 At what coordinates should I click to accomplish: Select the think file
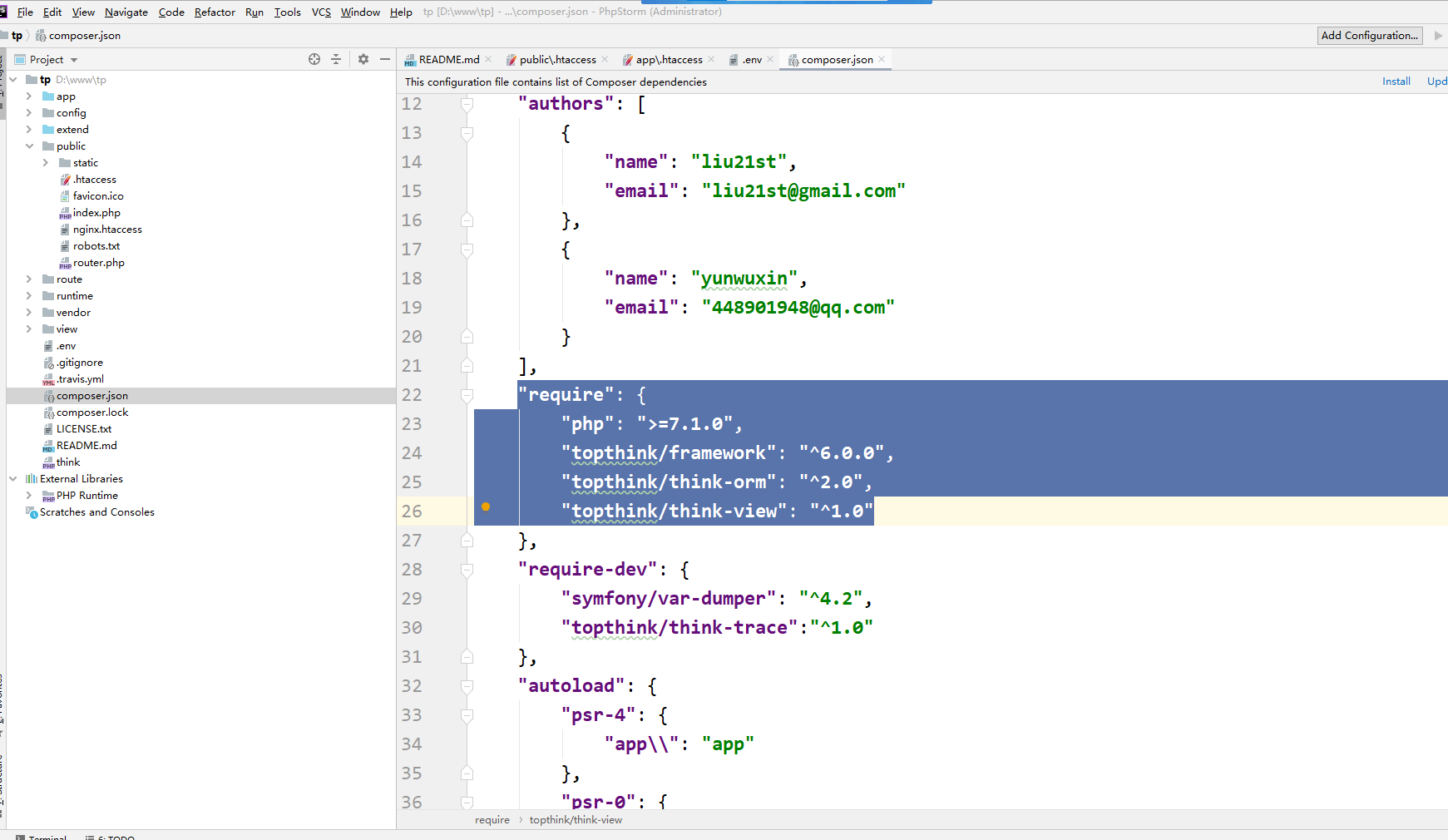[68, 462]
